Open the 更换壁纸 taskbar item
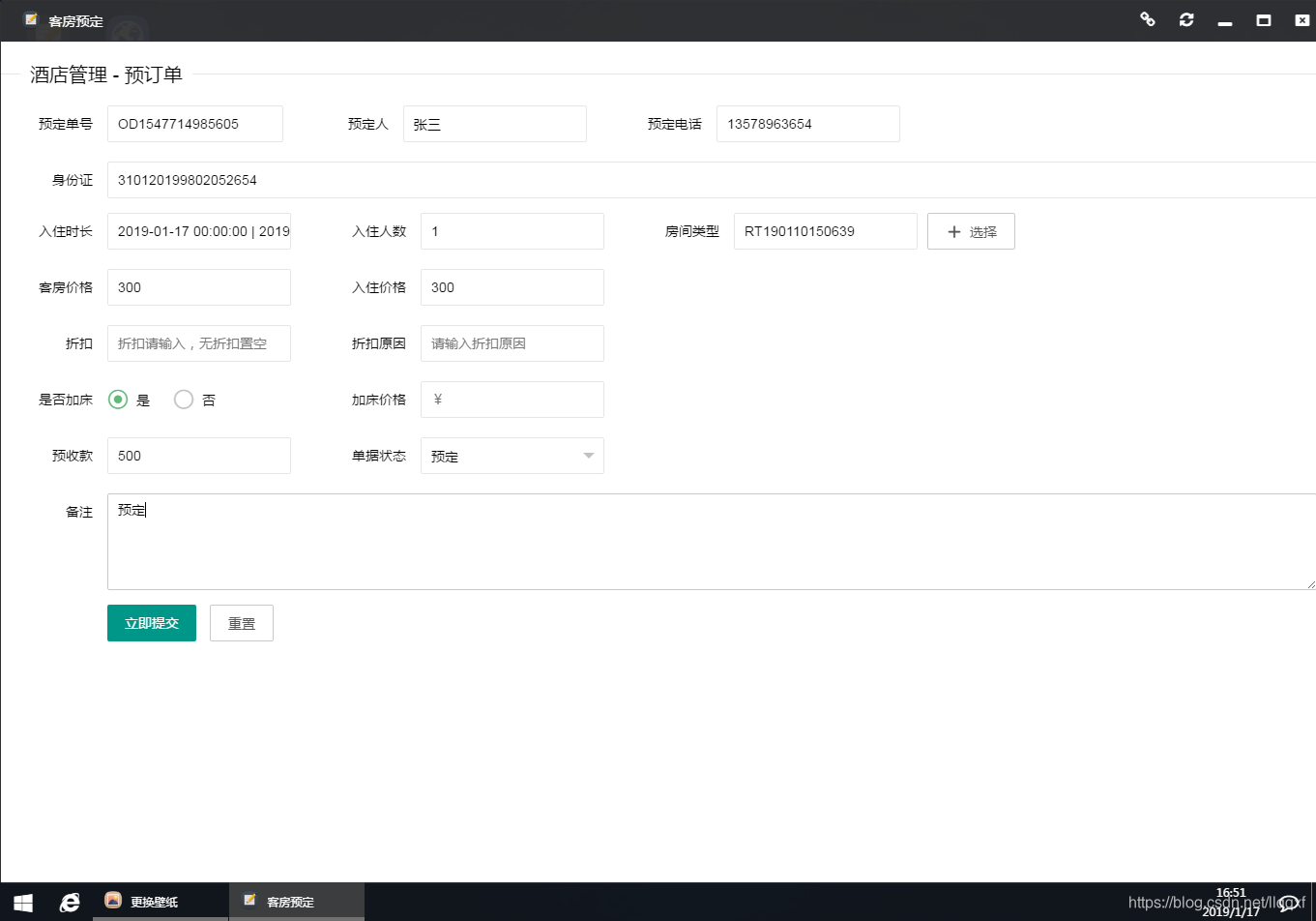 161,903
